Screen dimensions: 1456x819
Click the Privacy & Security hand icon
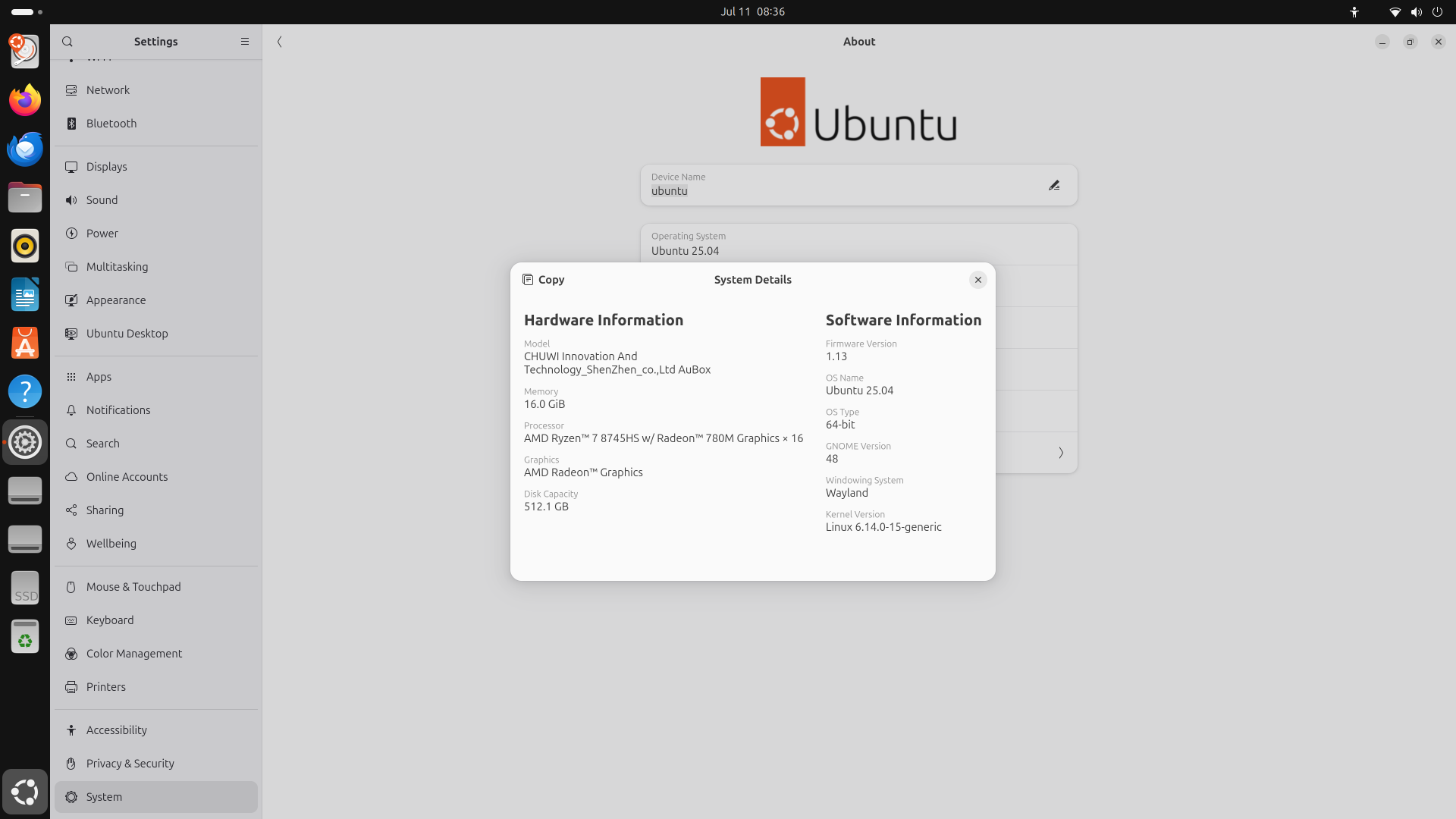click(x=71, y=764)
